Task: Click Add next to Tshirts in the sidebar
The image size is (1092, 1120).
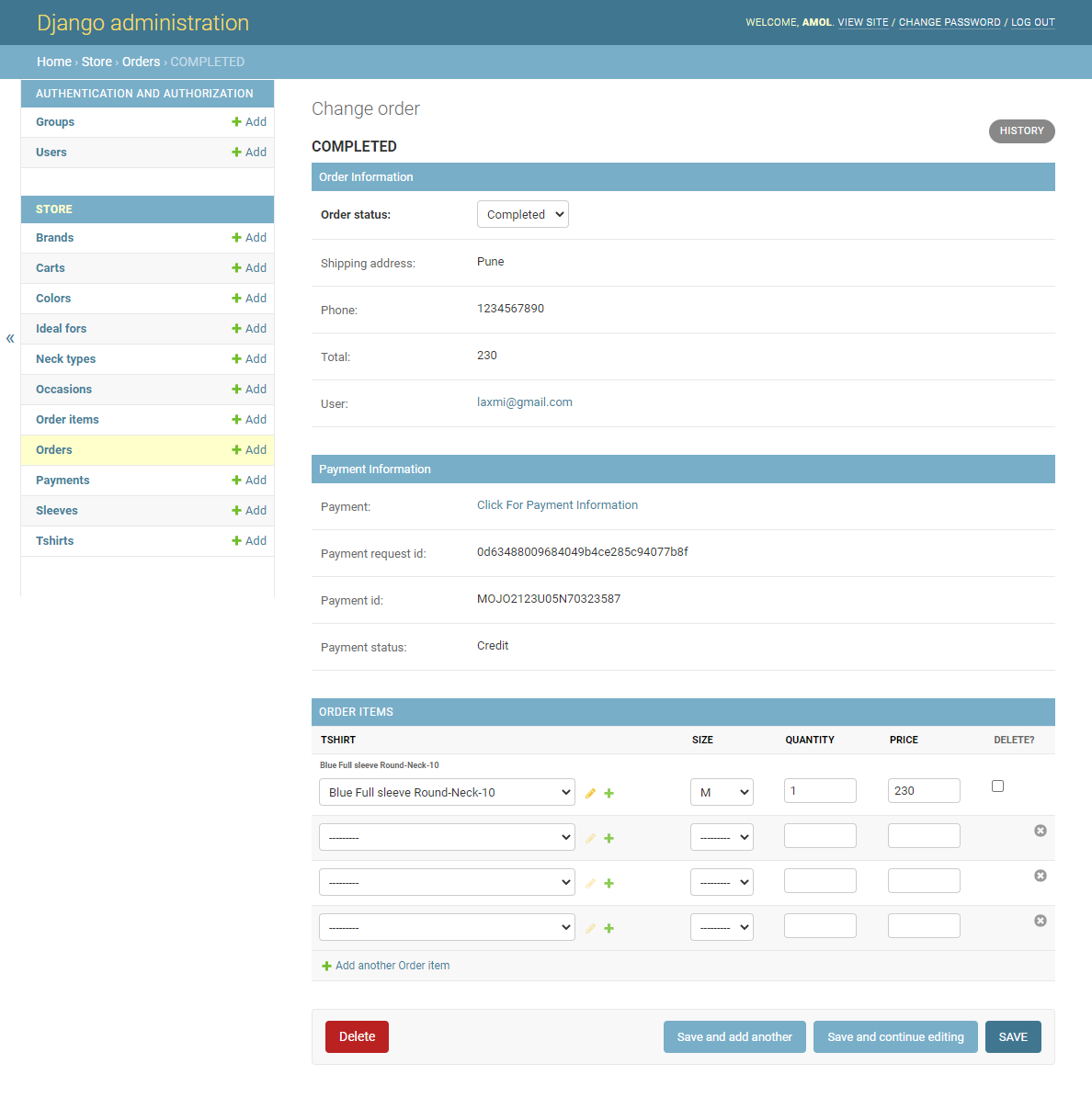Action: click(x=249, y=540)
